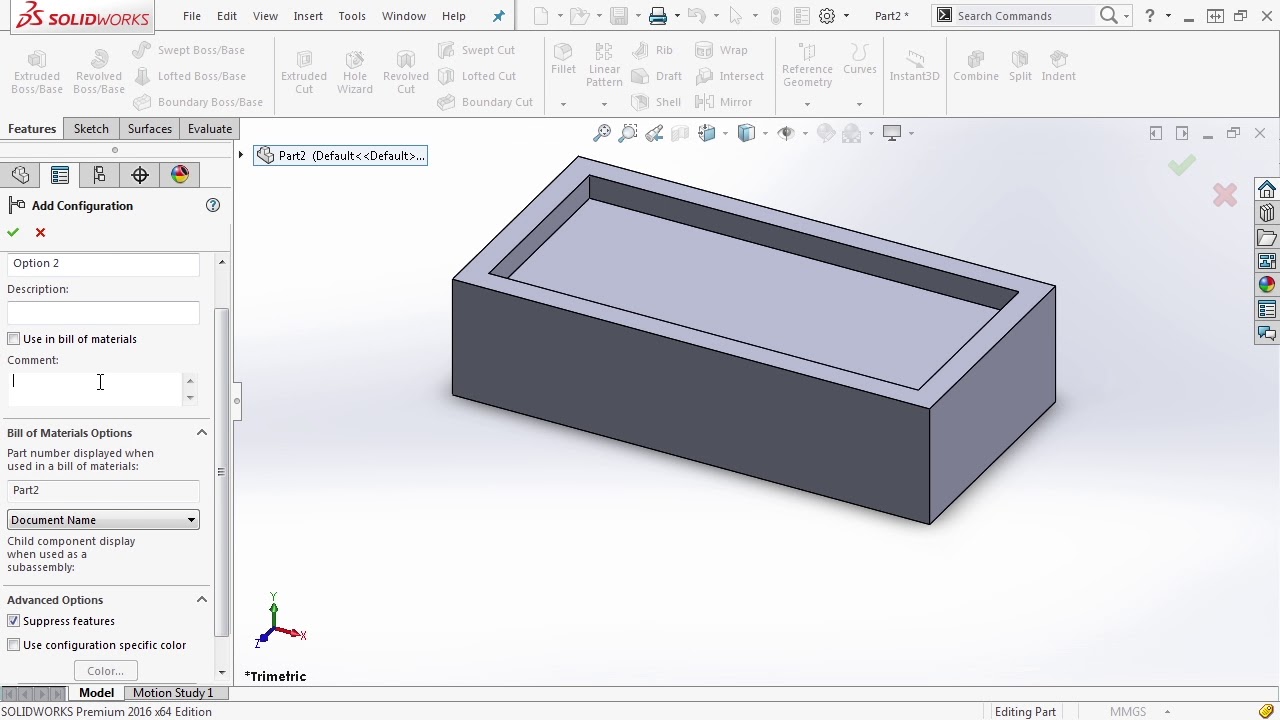This screenshot has width=1280, height=720.
Task: Select the Motion Study 1 tab
Action: [x=173, y=693]
